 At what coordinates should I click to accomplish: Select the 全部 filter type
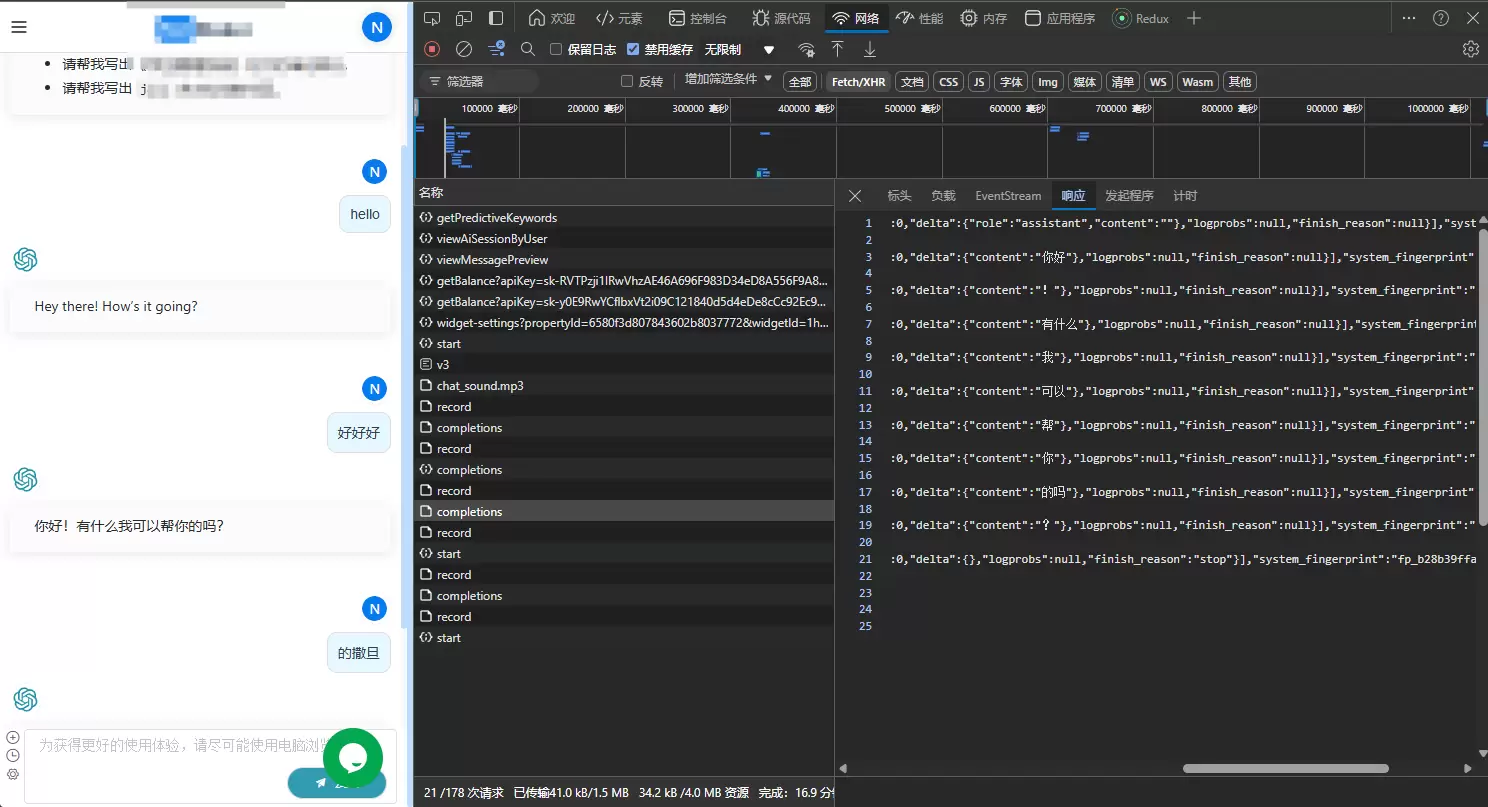(x=800, y=82)
